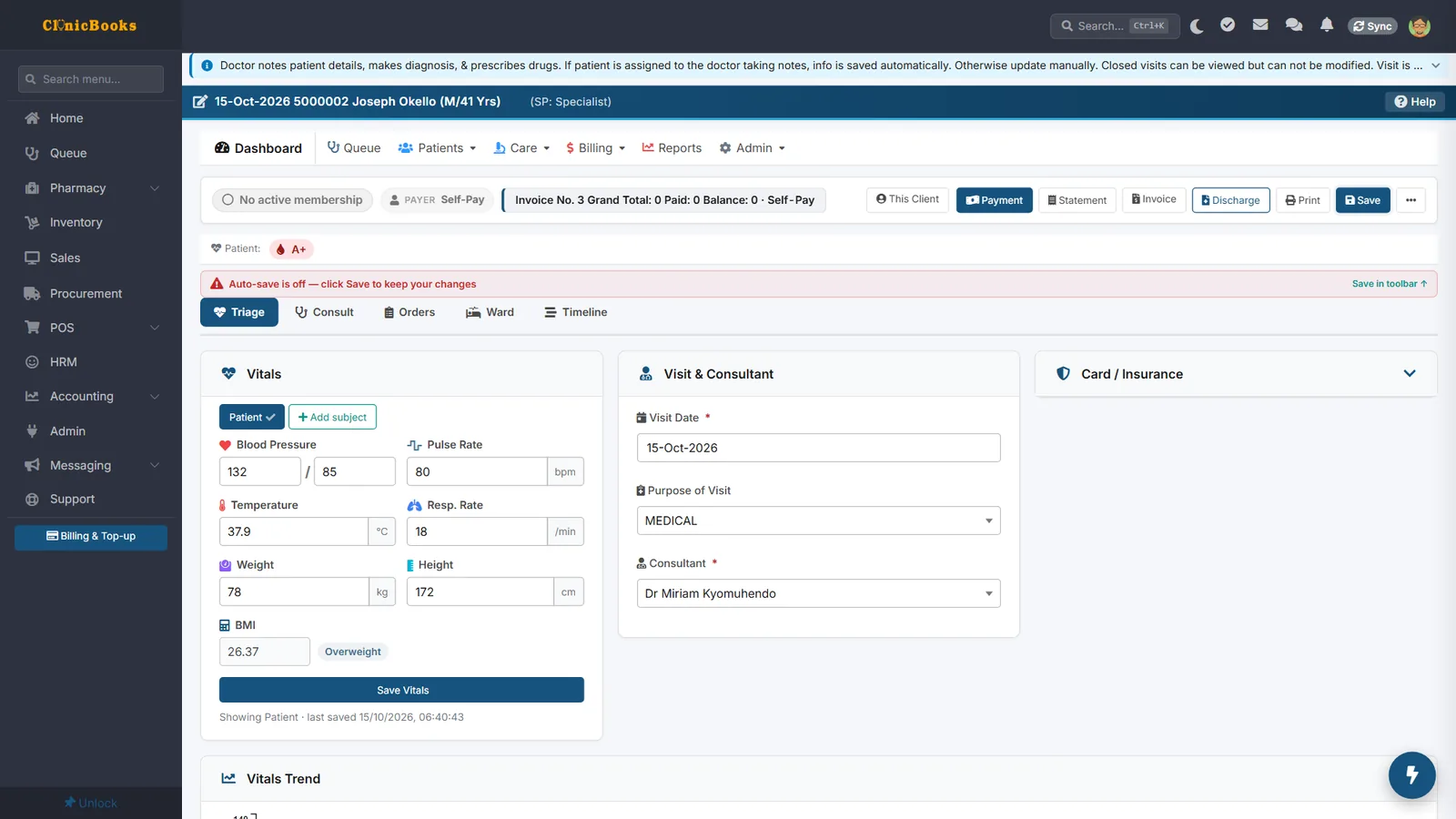Click the Visit Date input field
1456x819 pixels.
pos(819,448)
